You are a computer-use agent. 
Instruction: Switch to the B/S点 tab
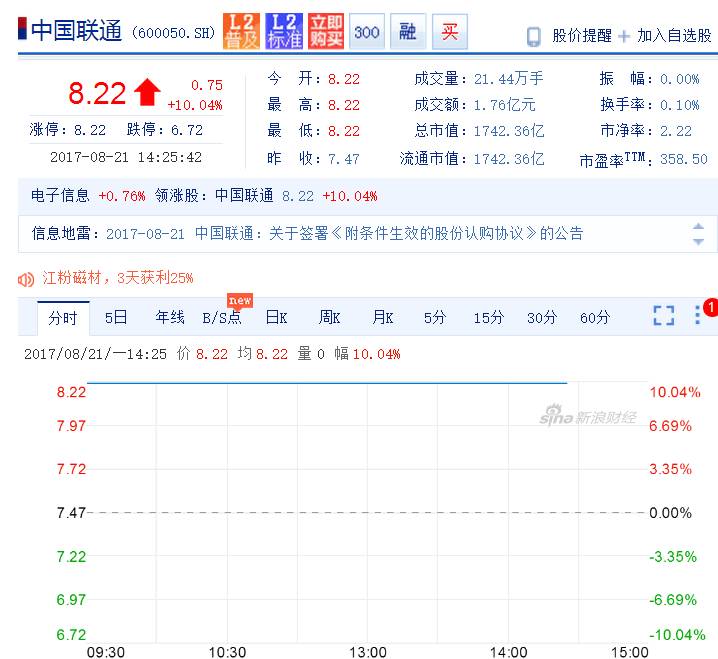pos(222,317)
